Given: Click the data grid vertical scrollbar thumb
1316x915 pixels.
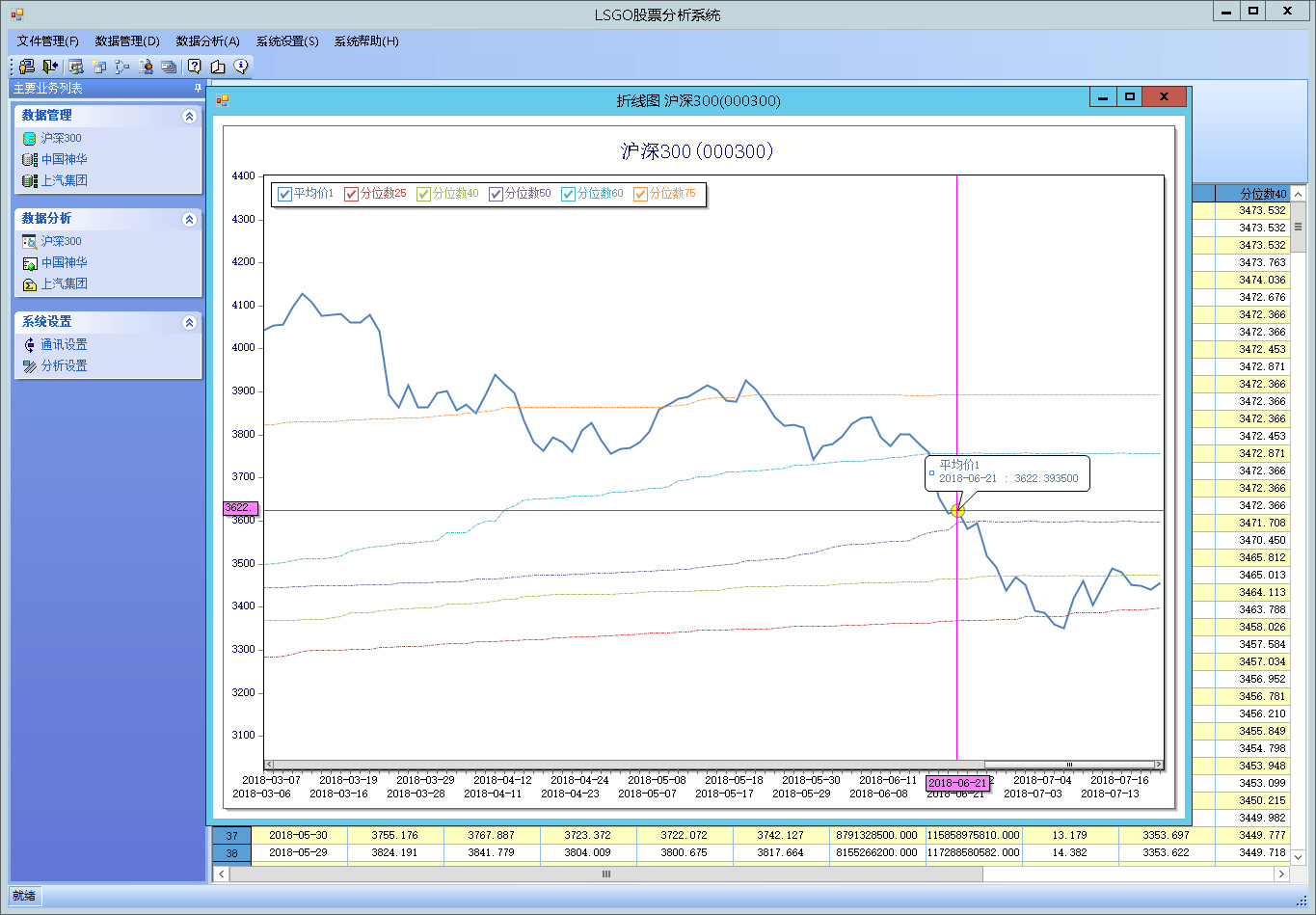Looking at the screenshot, I should coord(1298,228).
